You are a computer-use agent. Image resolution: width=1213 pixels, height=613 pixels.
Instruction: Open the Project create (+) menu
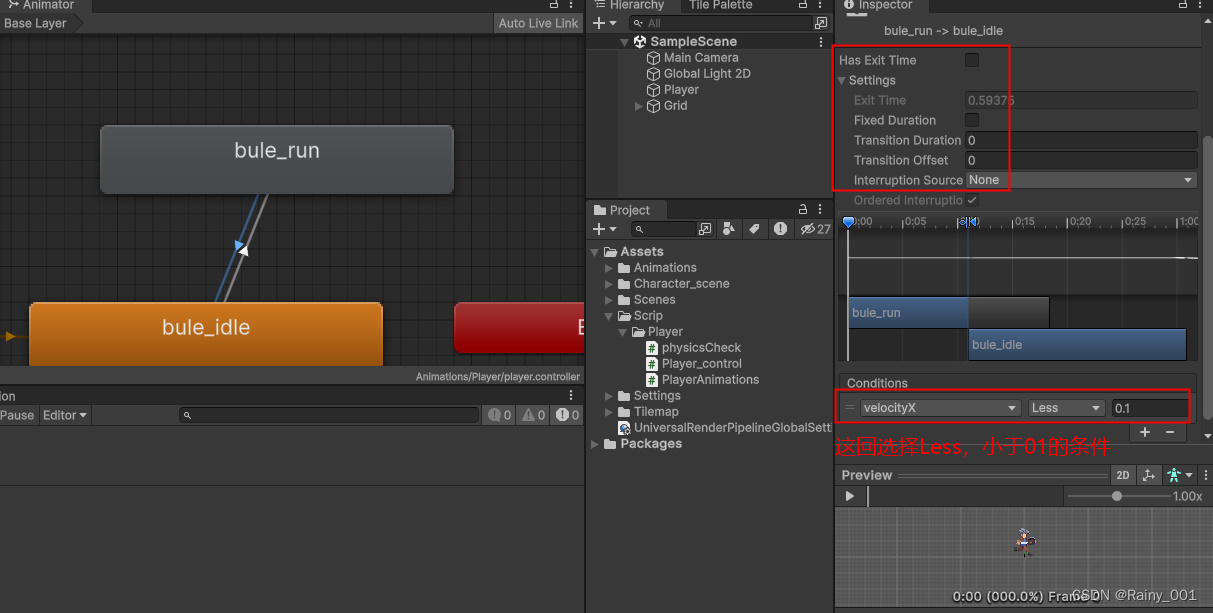pyautogui.click(x=604, y=229)
